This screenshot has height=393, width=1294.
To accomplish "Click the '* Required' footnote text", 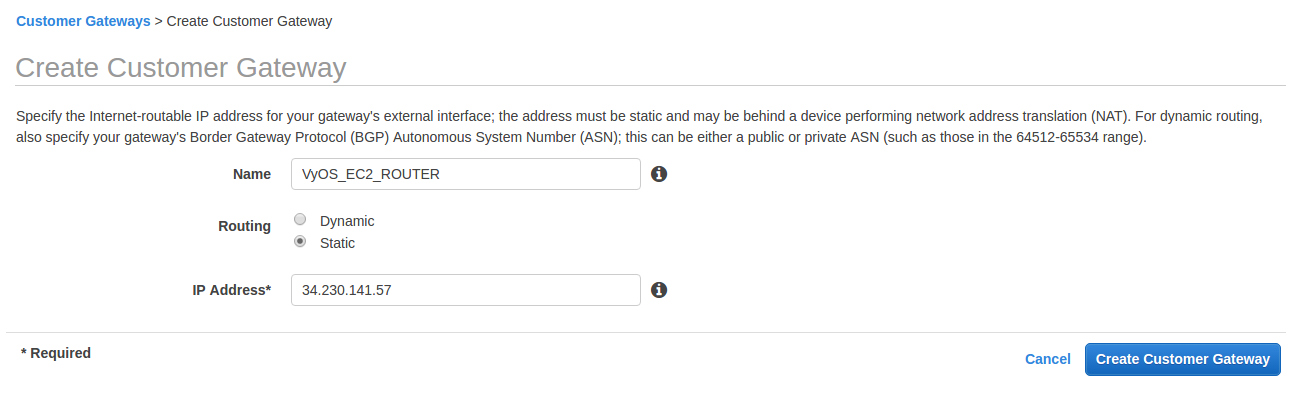I will coord(56,353).
